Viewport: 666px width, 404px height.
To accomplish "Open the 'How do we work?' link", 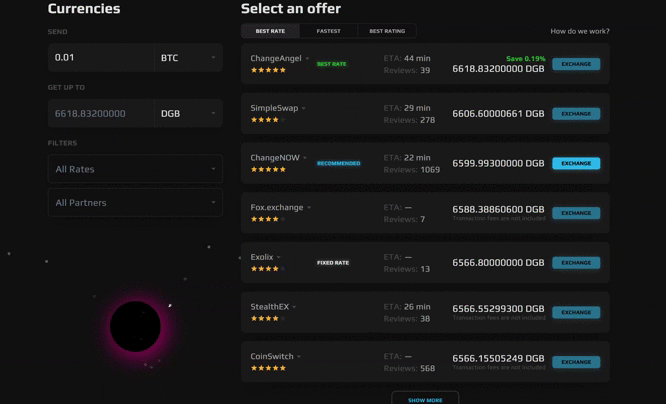I will tap(580, 31).
